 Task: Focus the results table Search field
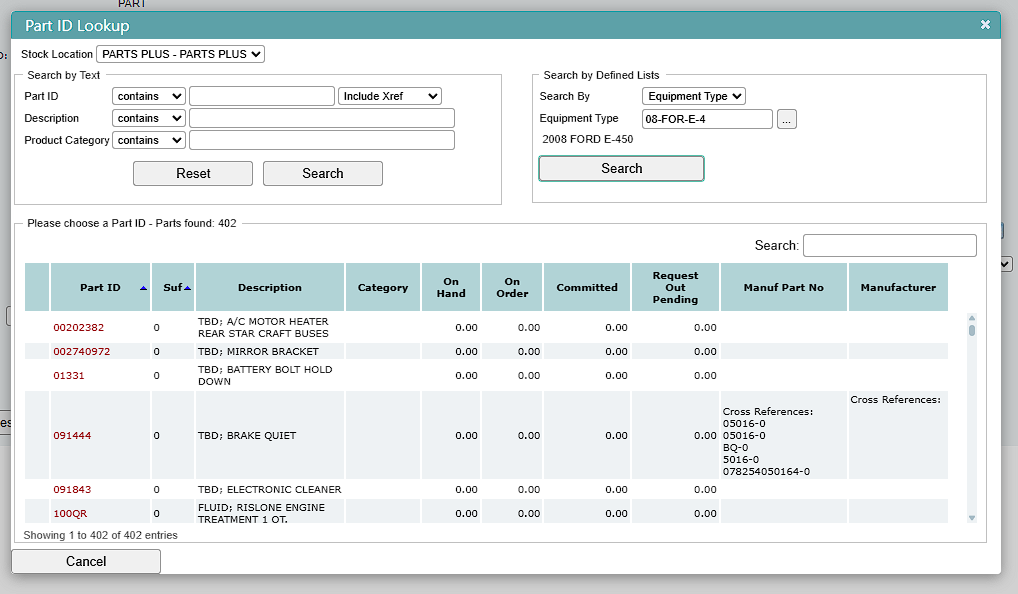click(889, 245)
